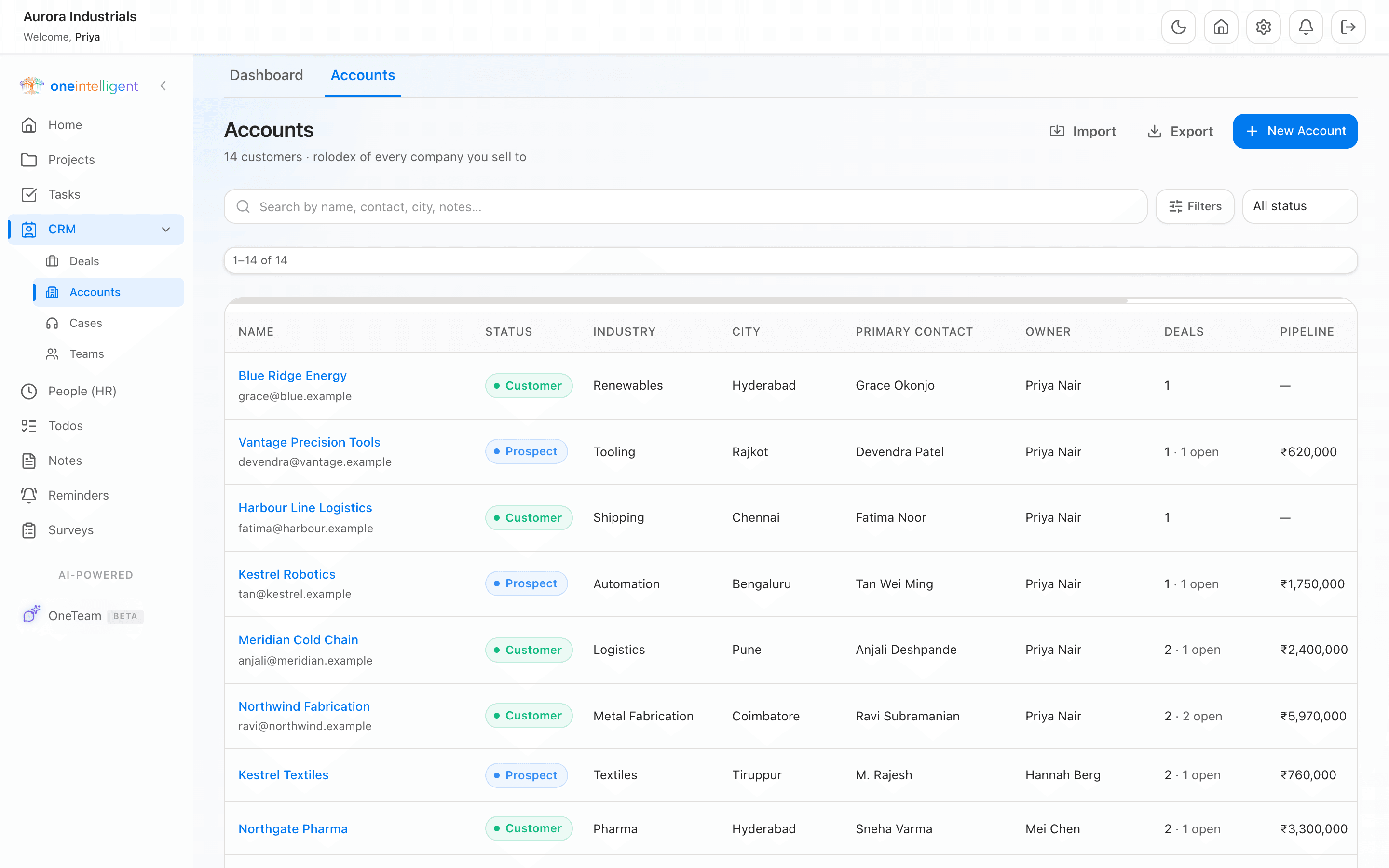Click the PIPELINE column header
This screenshot has width=1389, height=868.
1307,332
